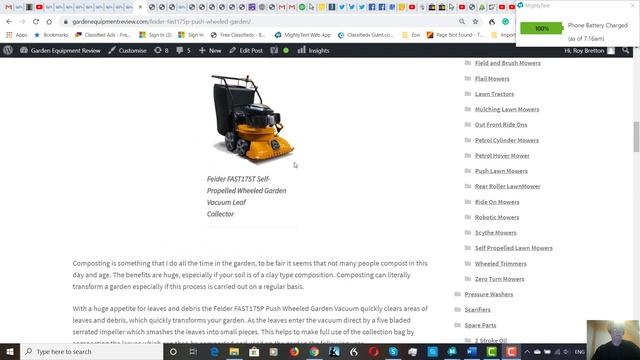Viewport: 640px width, 360px height.
Task: Click the OneDrive cloud tray icon
Action: tap(538, 351)
